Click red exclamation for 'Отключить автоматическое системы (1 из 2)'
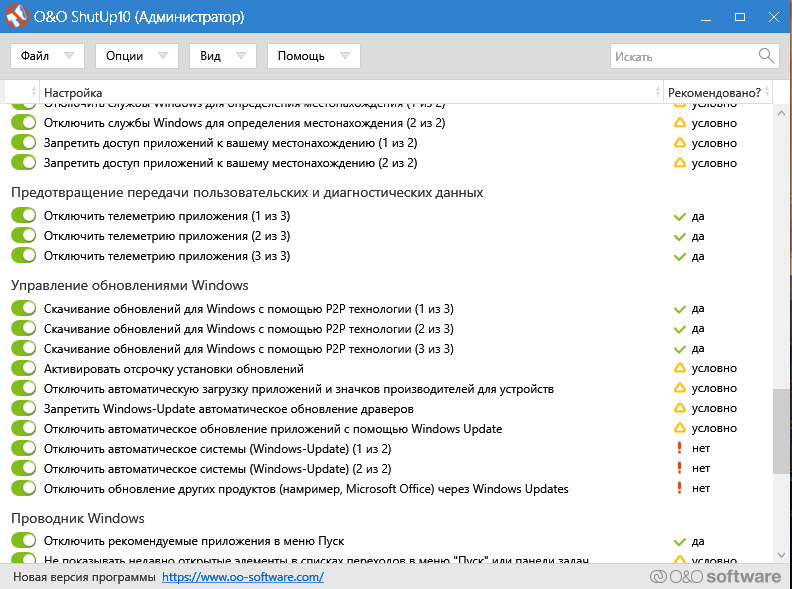This screenshot has height=589, width=792. (679, 448)
